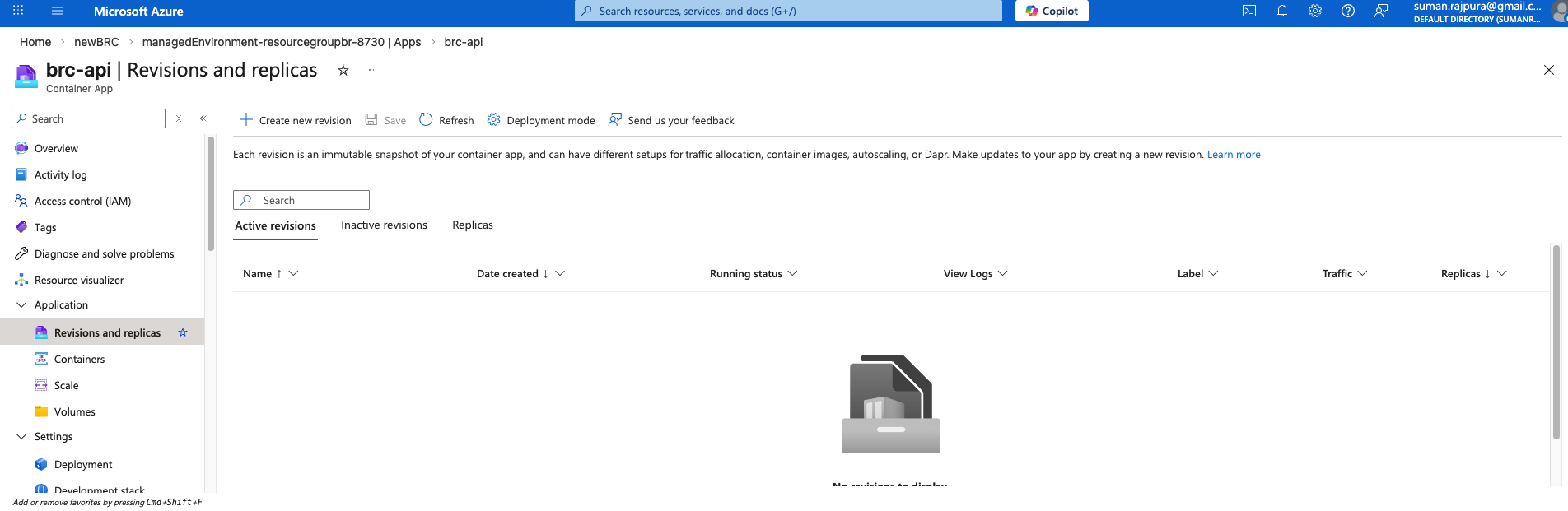Collapse the sidebar with double chevron
The height and width of the screenshot is (511, 1568).
tap(203, 118)
